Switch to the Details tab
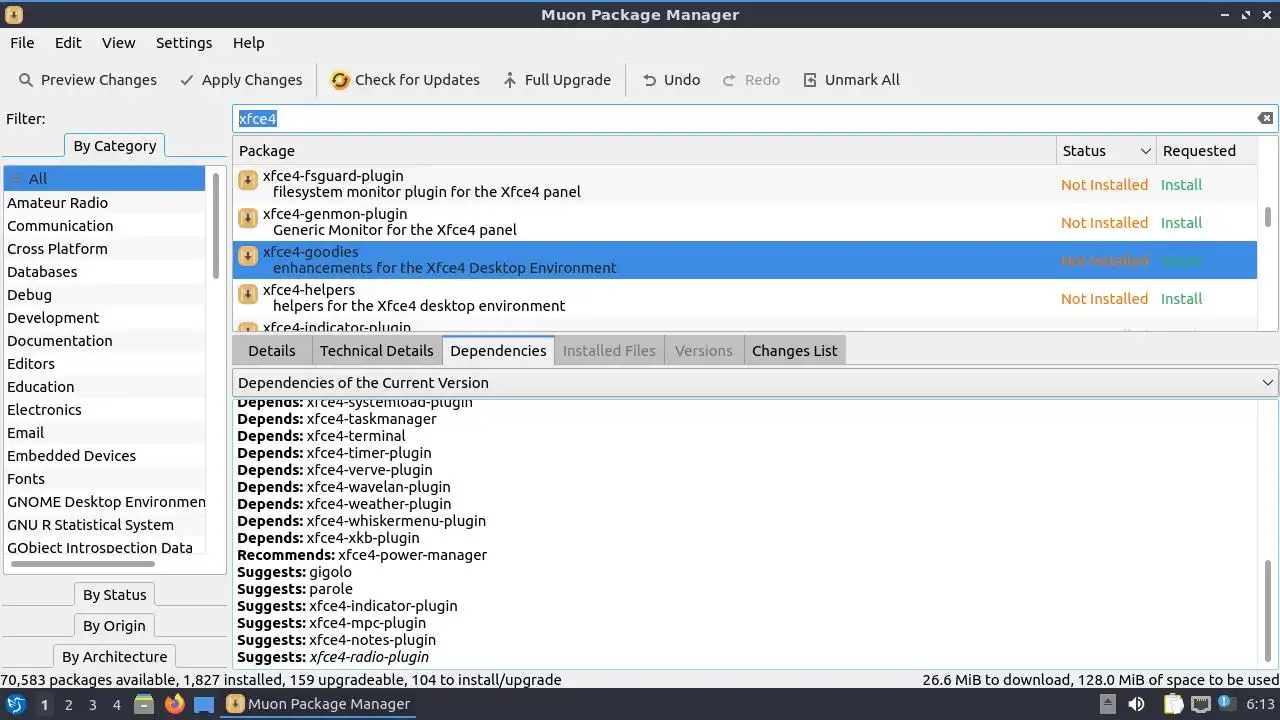Screen dimensions: 1280x720 (x=272, y=351)
